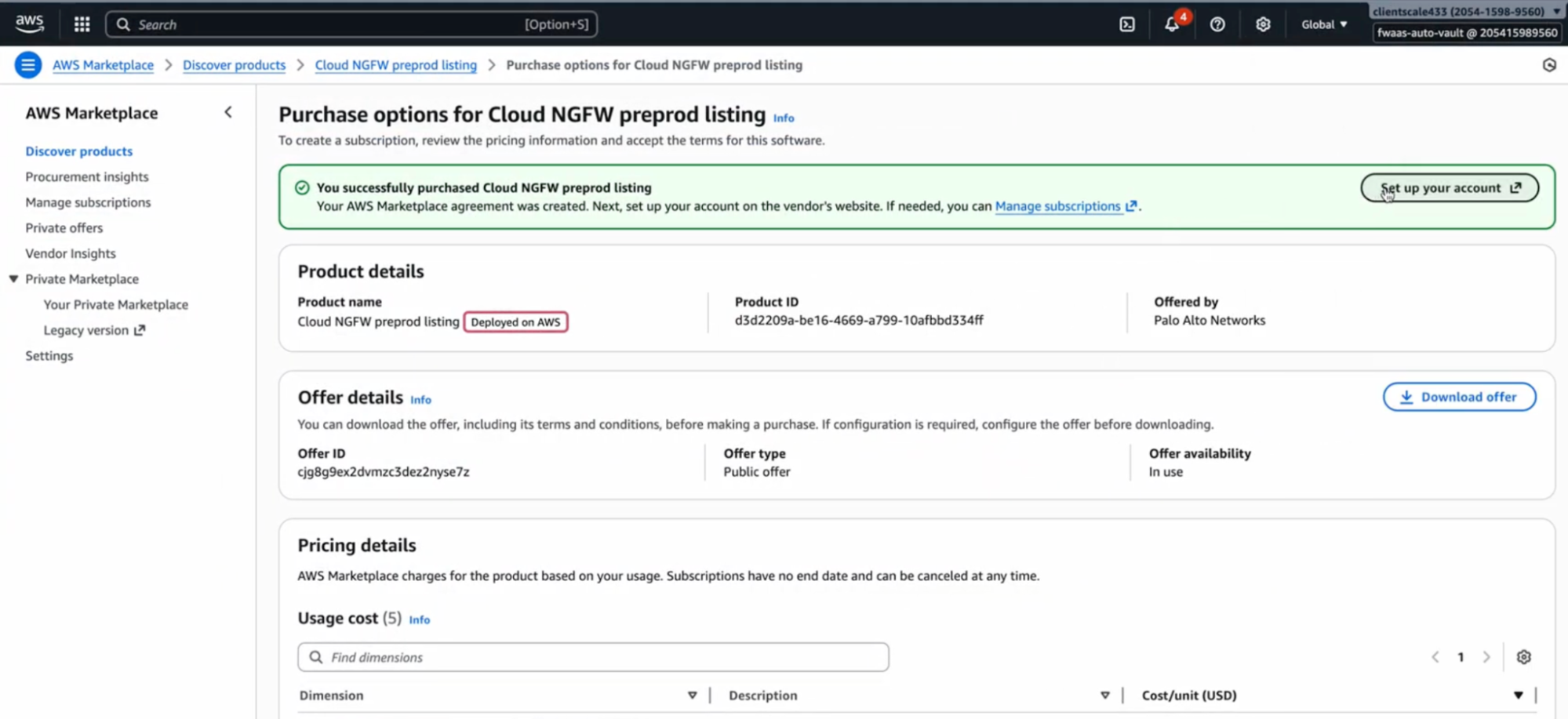The image size is (1568, 719).
Task: Open Info link beside Usage cost
Action: click(x=420, y=619)
